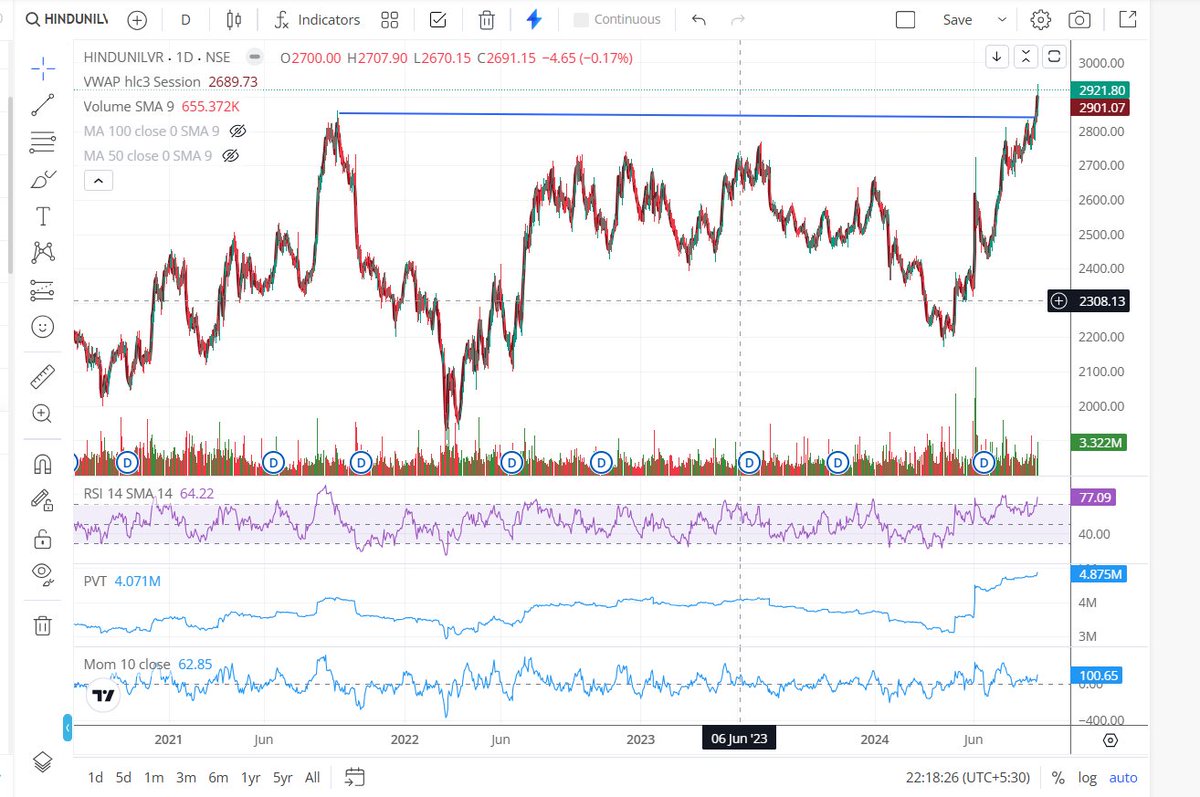Click the alert checkbox toolbar icon
The image size is (1200, 797).
click(x=437, y=20)
